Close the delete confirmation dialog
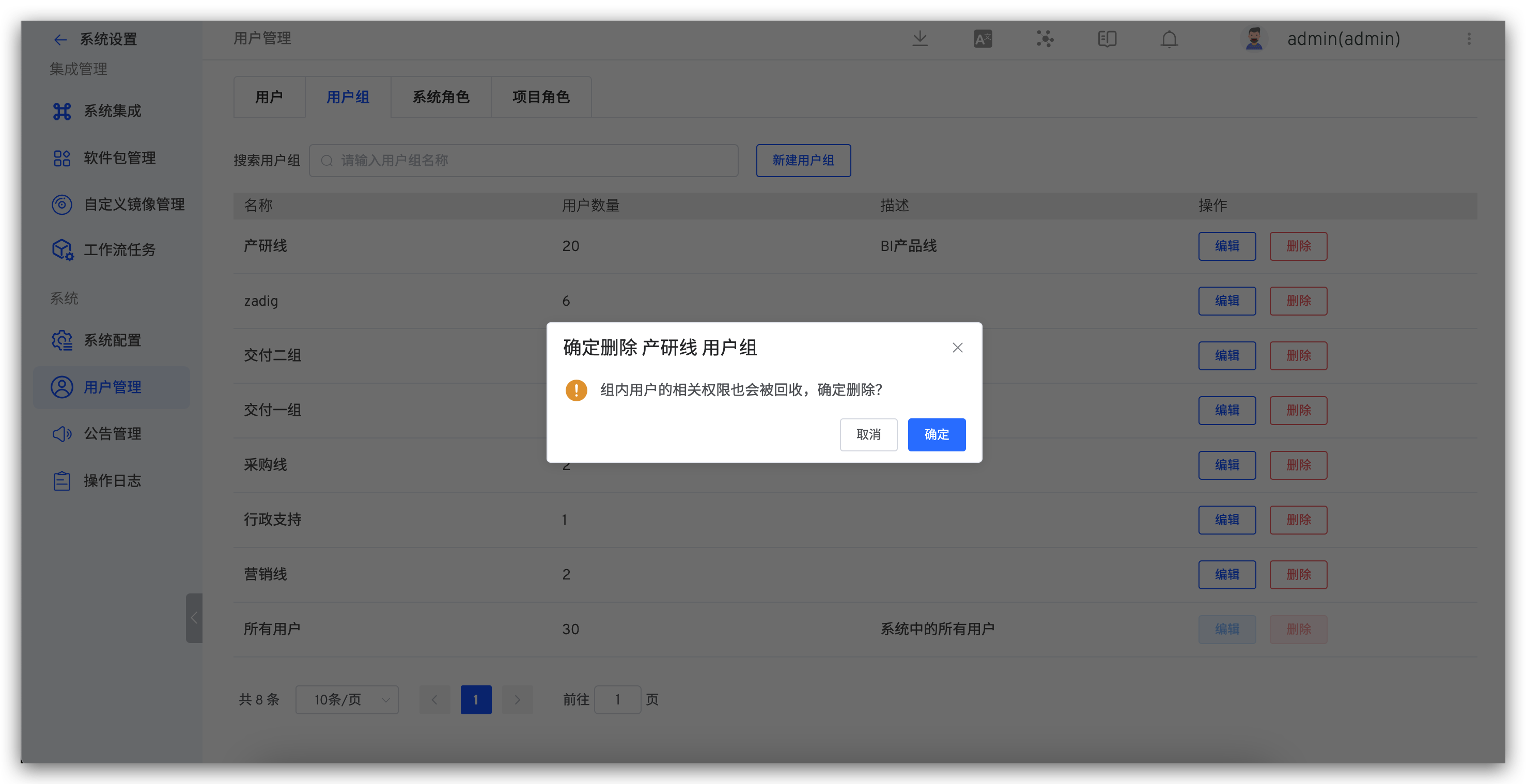The height and width of the screenshot is (784, 1526). 957,348
